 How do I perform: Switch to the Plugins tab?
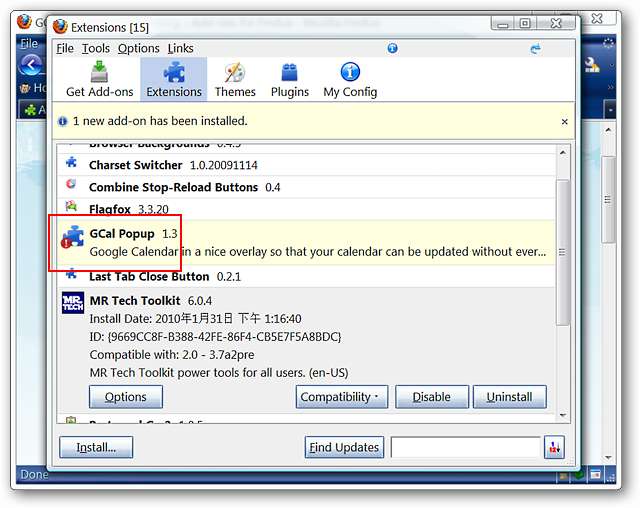[x=290, y=79]
